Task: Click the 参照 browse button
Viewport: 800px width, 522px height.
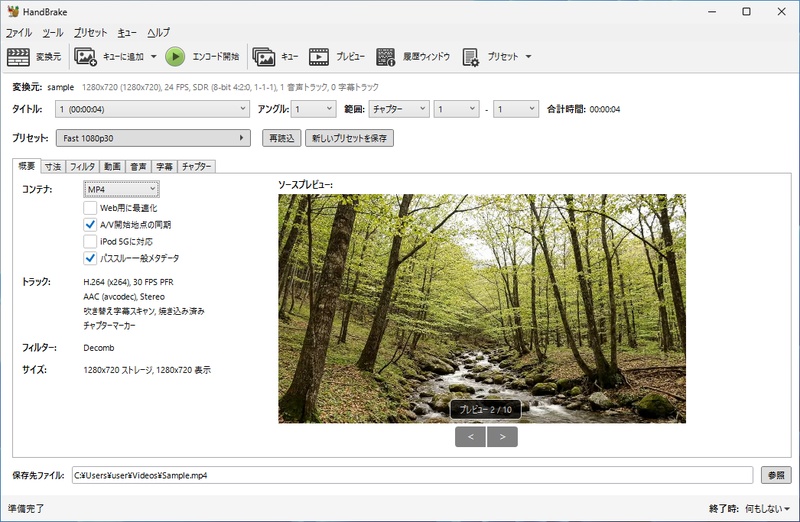Action: coord(776,475)
